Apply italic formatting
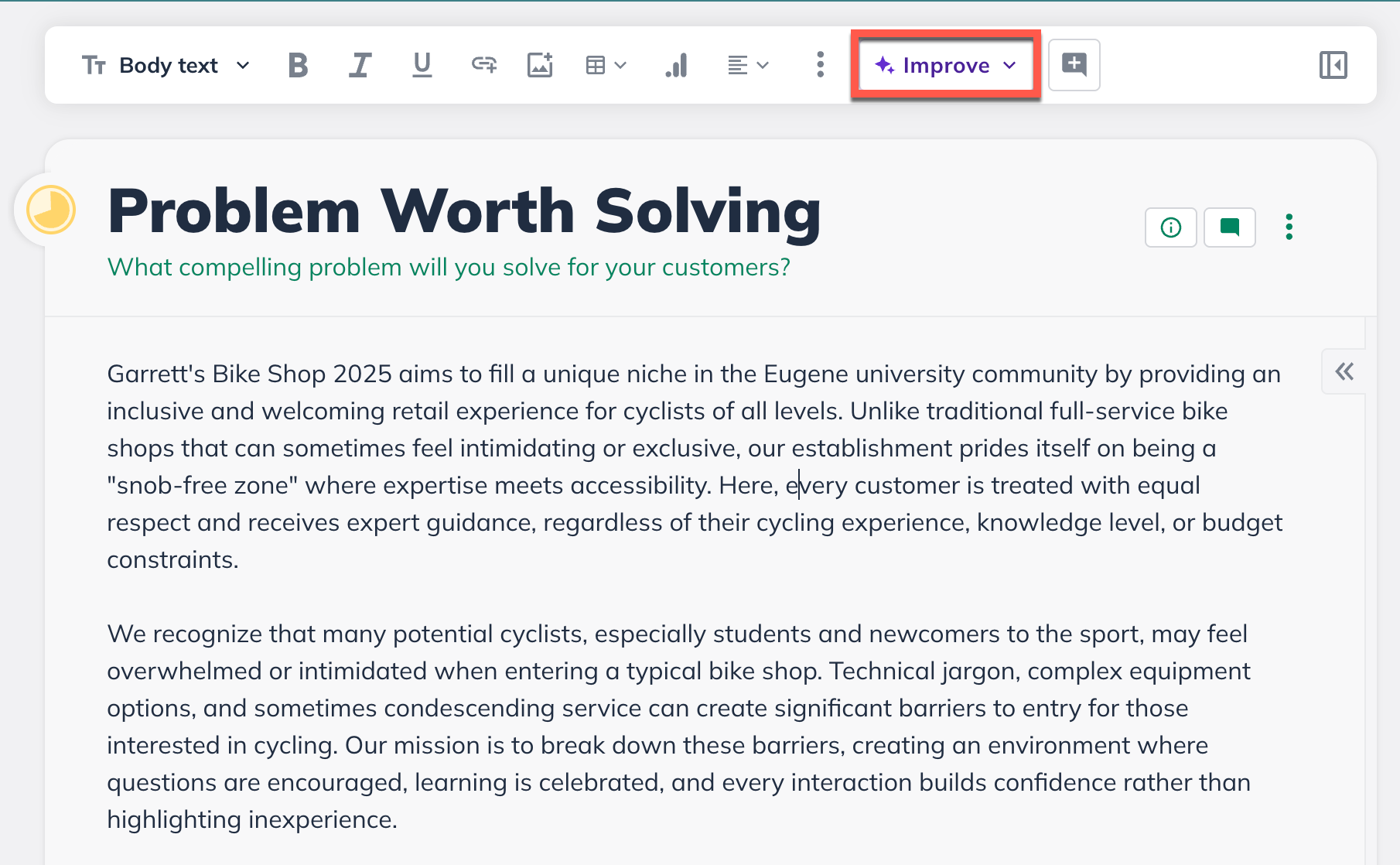1400x865 pixels. point(359,65)
